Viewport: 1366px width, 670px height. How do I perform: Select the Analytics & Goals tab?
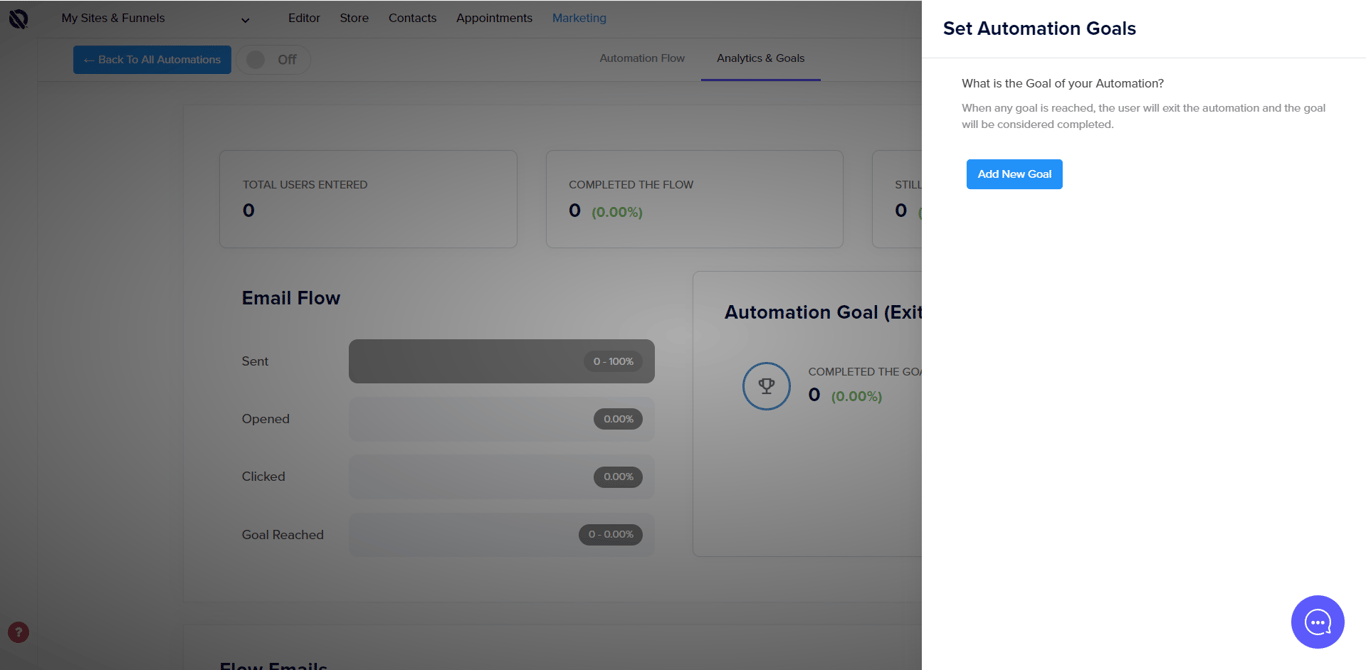point(760,58)
